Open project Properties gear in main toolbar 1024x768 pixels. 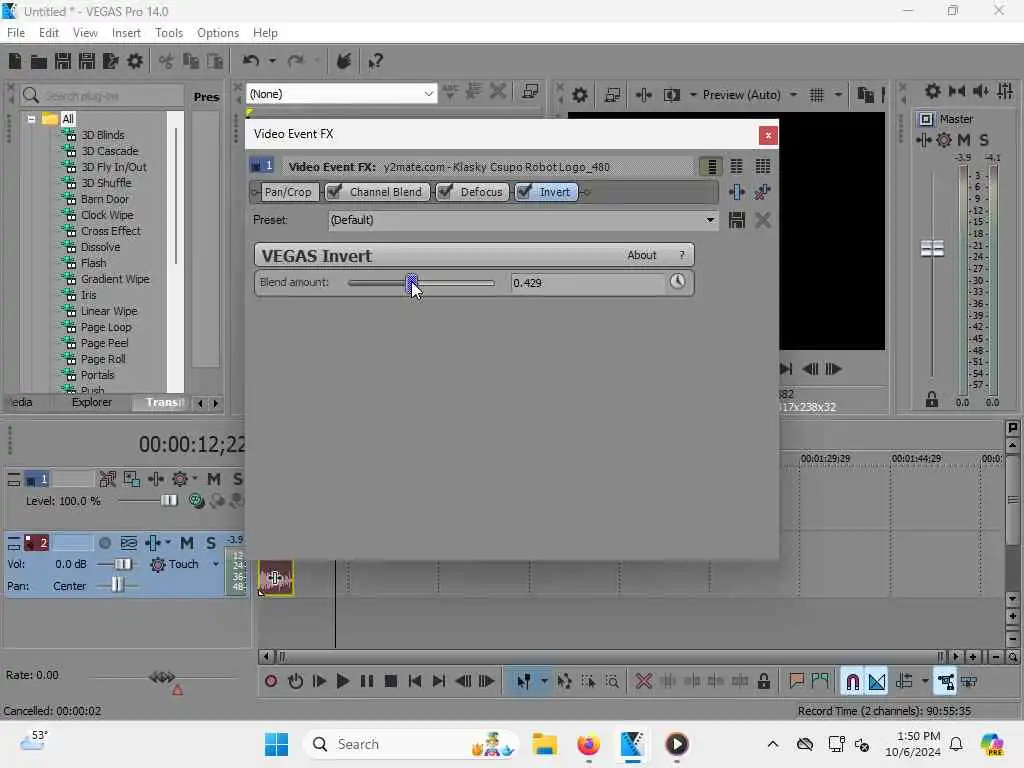(135, 61)
